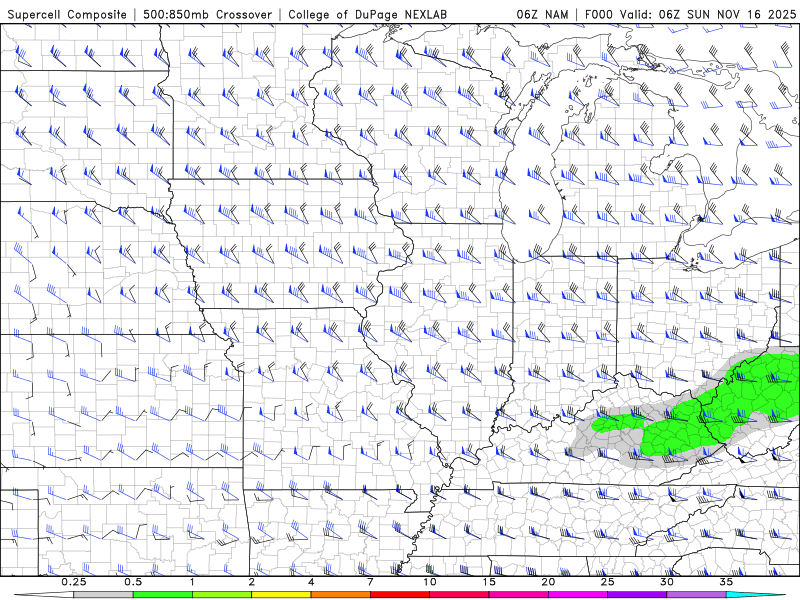Click the "F000 Valid: 06Z SUN NOV 16 2025" text
The image size is (800, 600).
click(x=690, y=14)
